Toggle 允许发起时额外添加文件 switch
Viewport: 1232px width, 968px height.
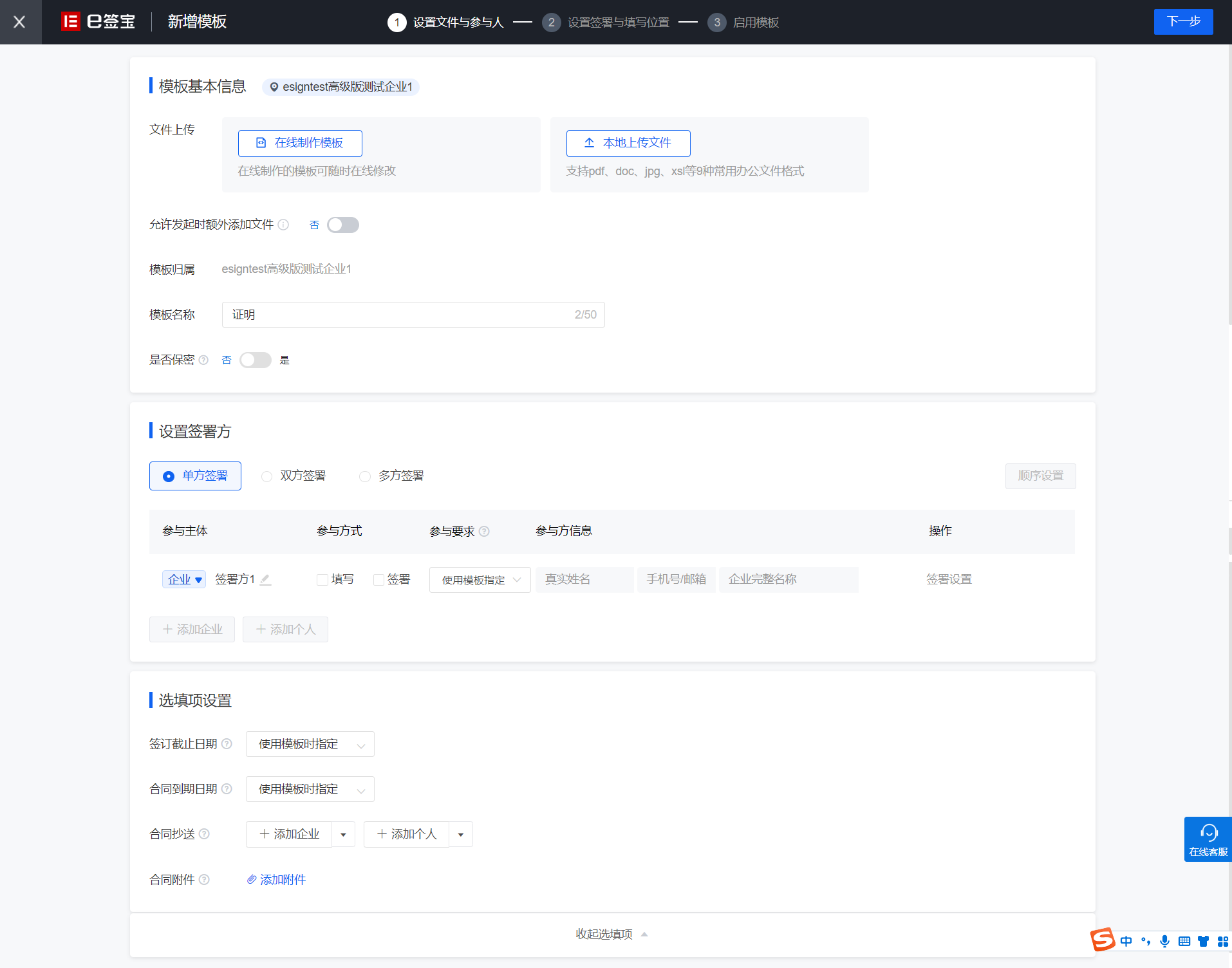pyautogui.click(x=342, y=225)
